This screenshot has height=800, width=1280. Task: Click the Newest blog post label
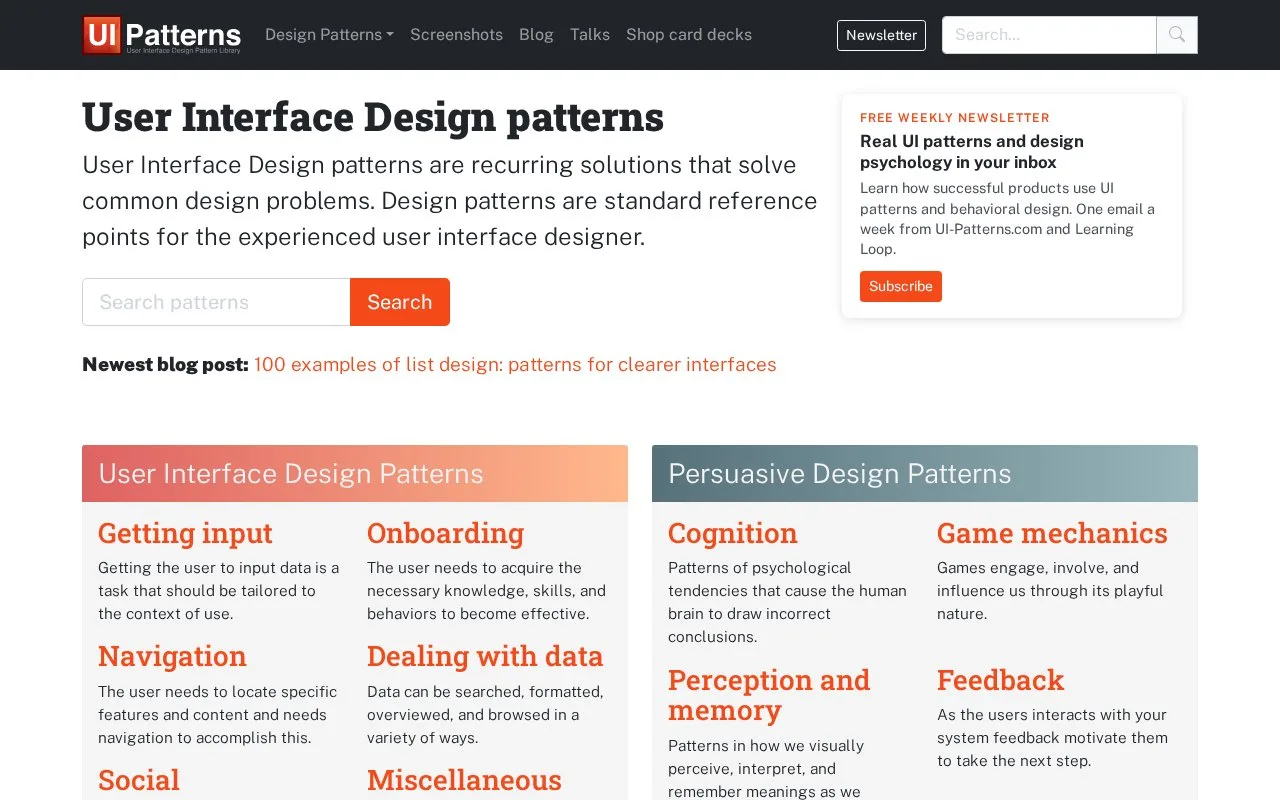click(165, 365)
